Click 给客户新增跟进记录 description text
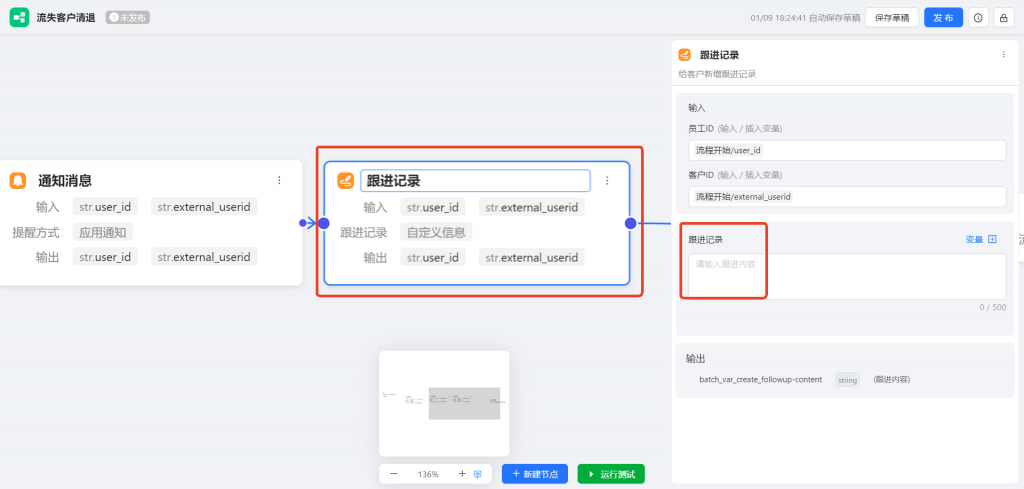Image resolution: width=1024 pixels, height=489 pixels. coord(717,74)
